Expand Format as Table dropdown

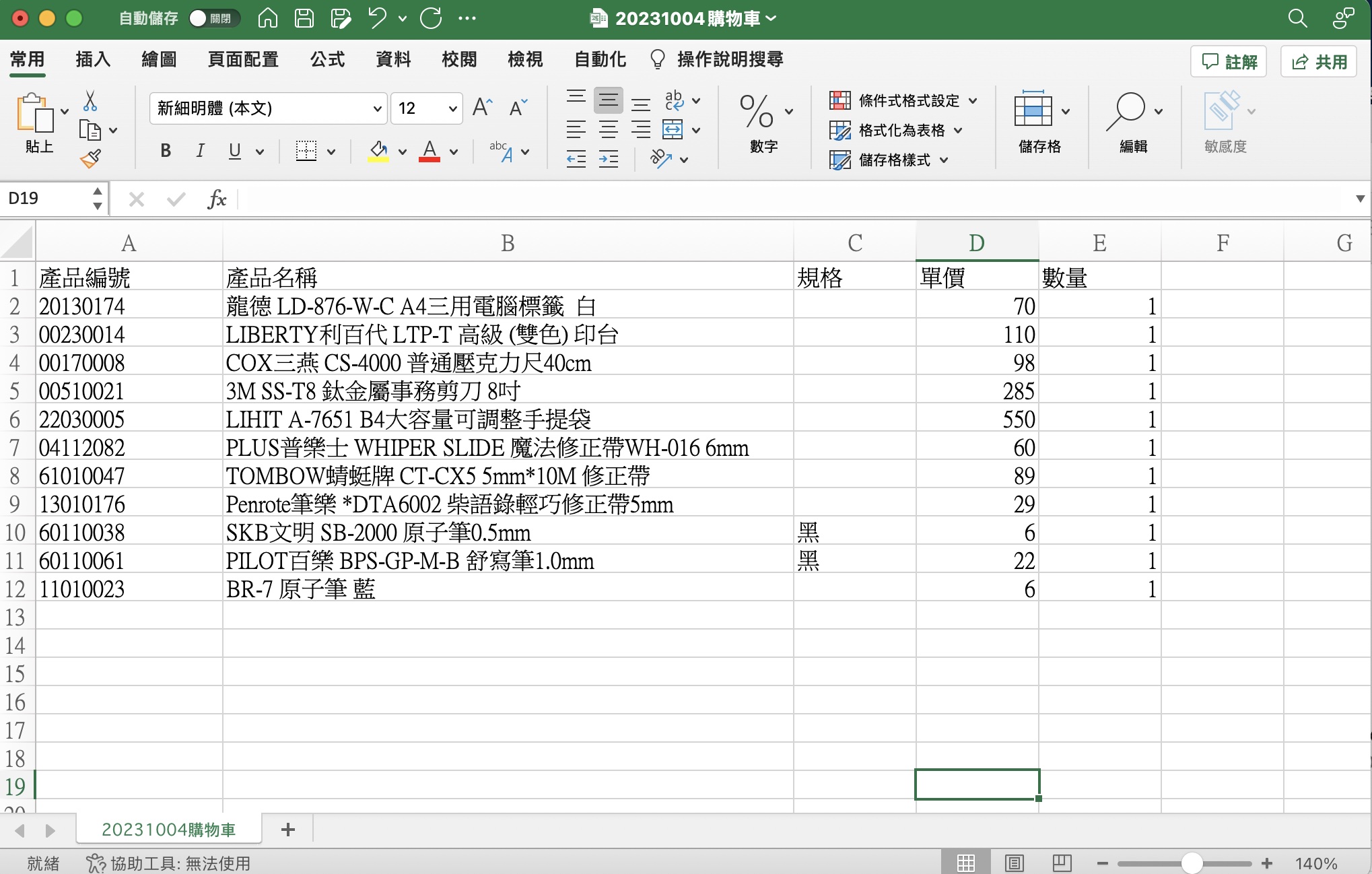pyautogui.click(x=958, y=131)
